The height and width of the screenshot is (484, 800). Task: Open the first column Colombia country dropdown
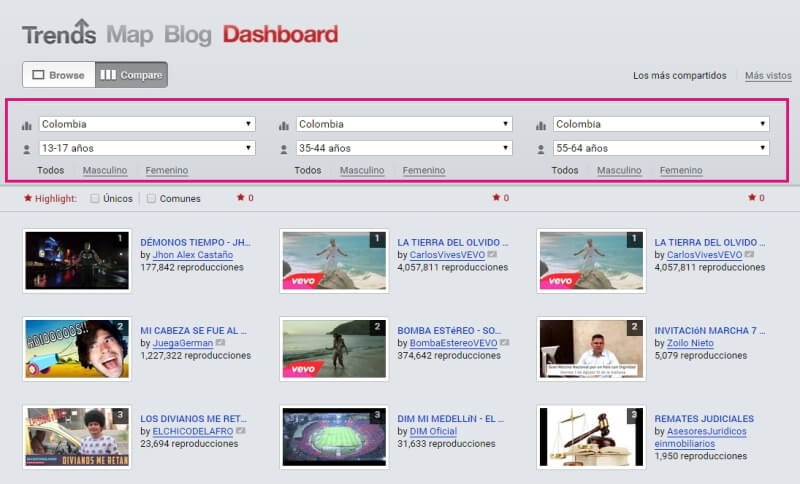147,124
